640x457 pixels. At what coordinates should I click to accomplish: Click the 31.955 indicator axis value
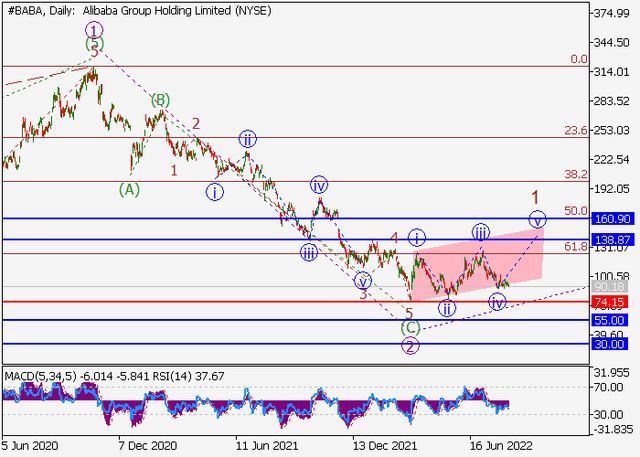point(611,373)
